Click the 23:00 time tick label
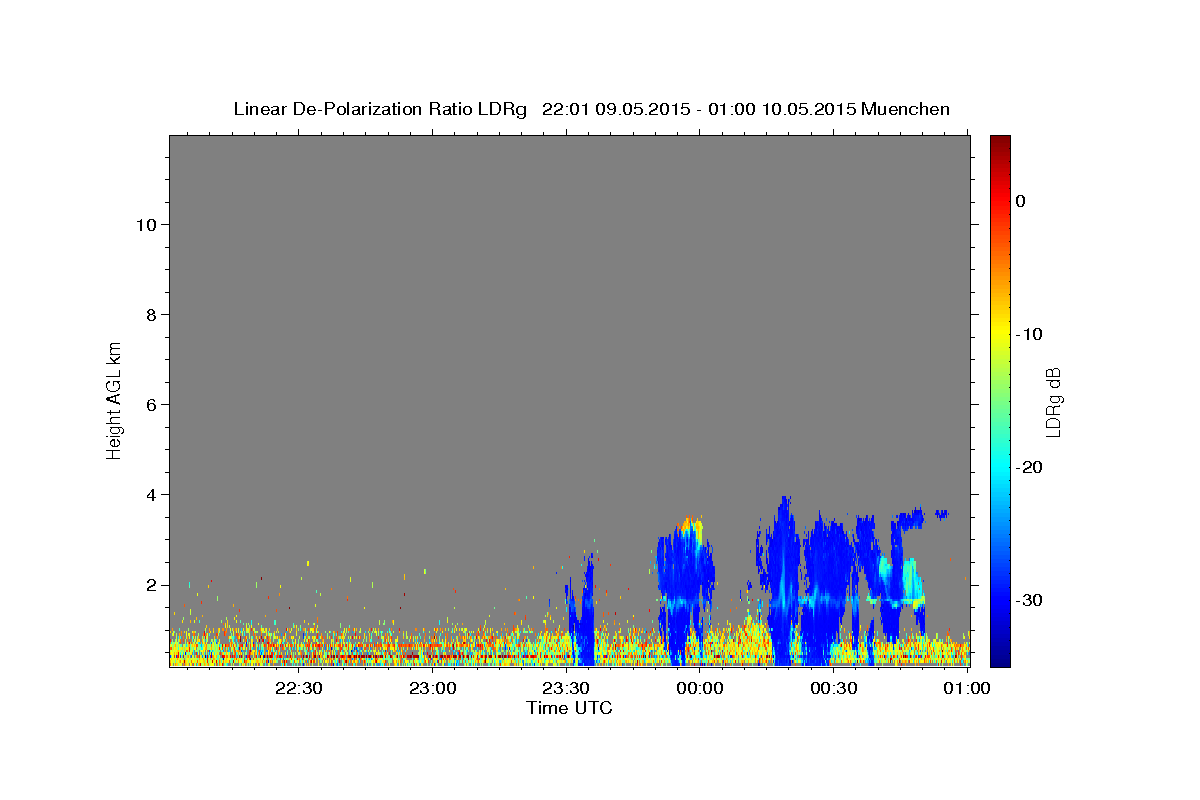1200x800 pixels. point(433,689)
